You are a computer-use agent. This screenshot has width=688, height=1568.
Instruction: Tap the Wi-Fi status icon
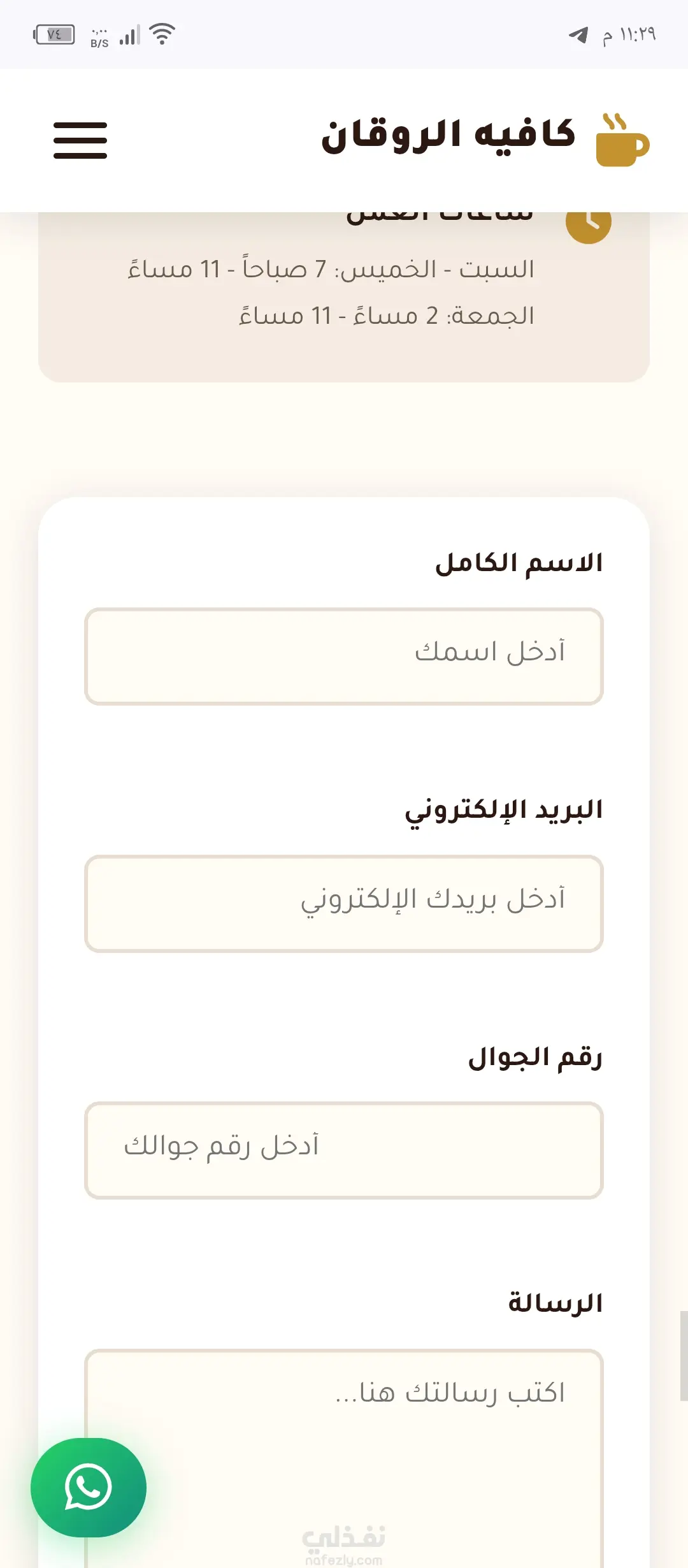(x=162, y=34)
